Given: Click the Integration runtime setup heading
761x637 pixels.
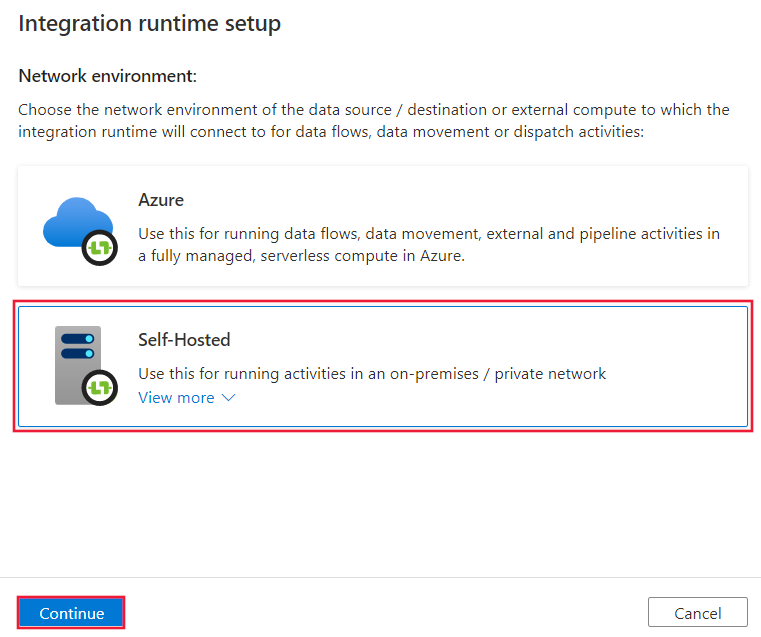Looking at the screenshot, I should point(149,24).
